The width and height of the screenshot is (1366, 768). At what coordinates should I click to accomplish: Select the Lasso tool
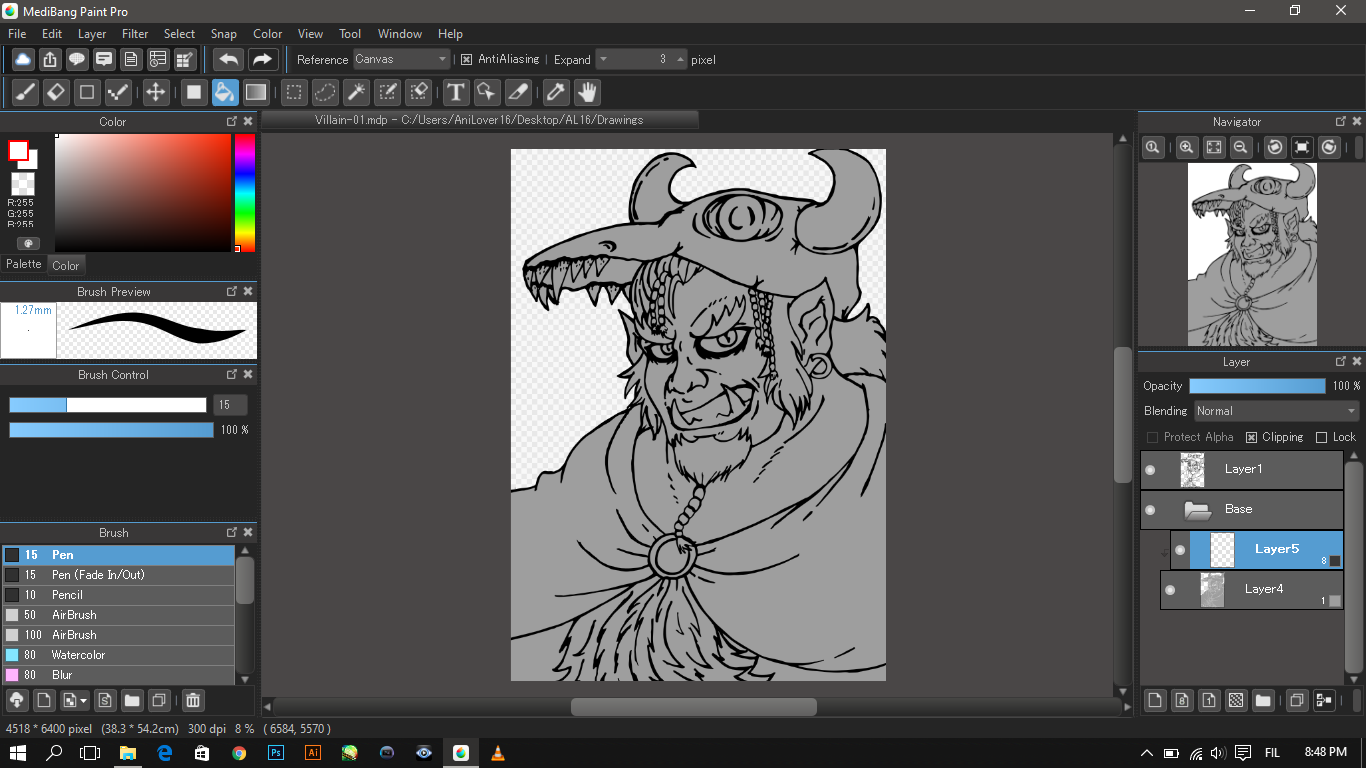pos(325,93)
